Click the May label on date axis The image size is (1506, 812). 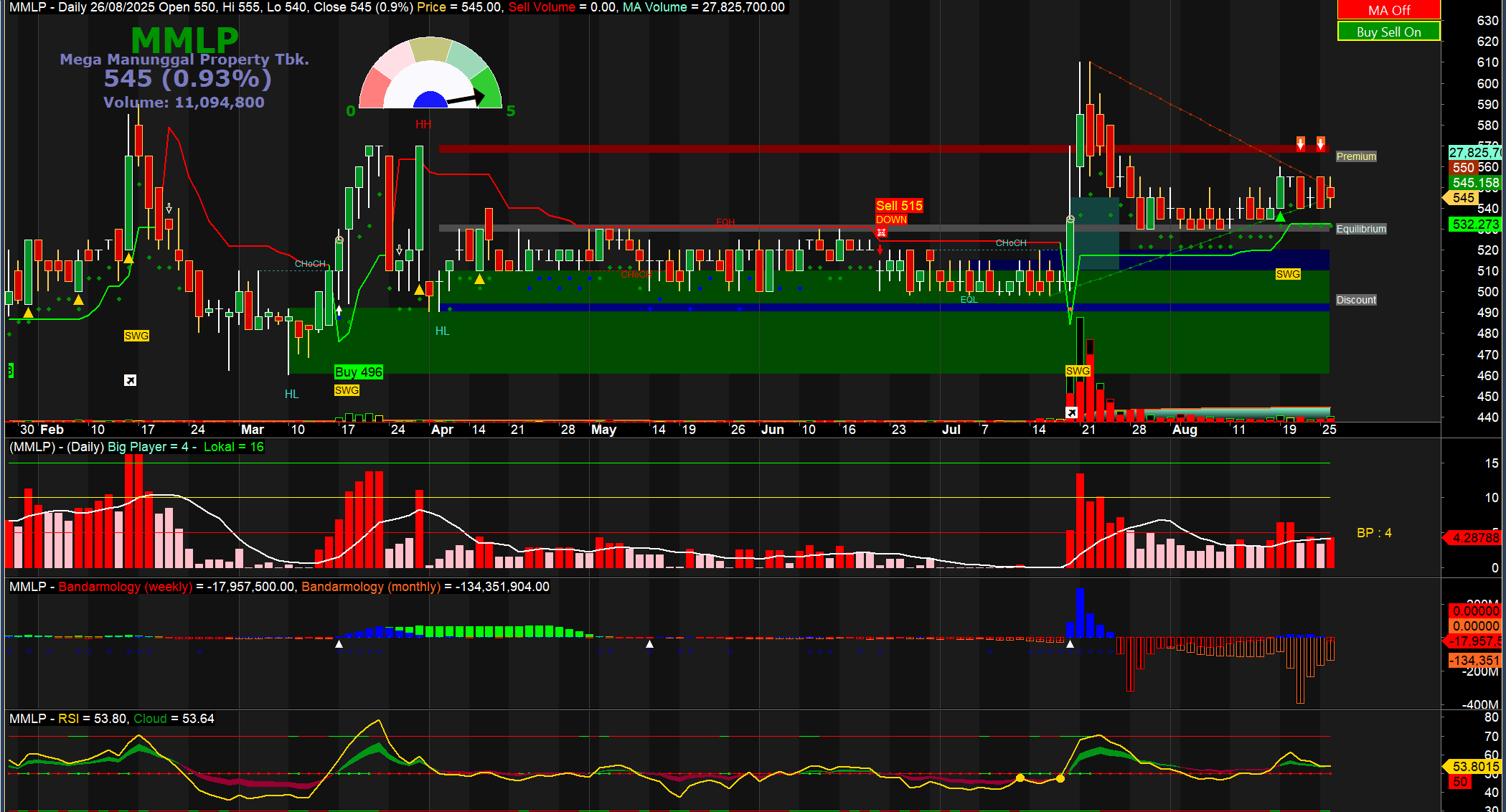point(603,430)
